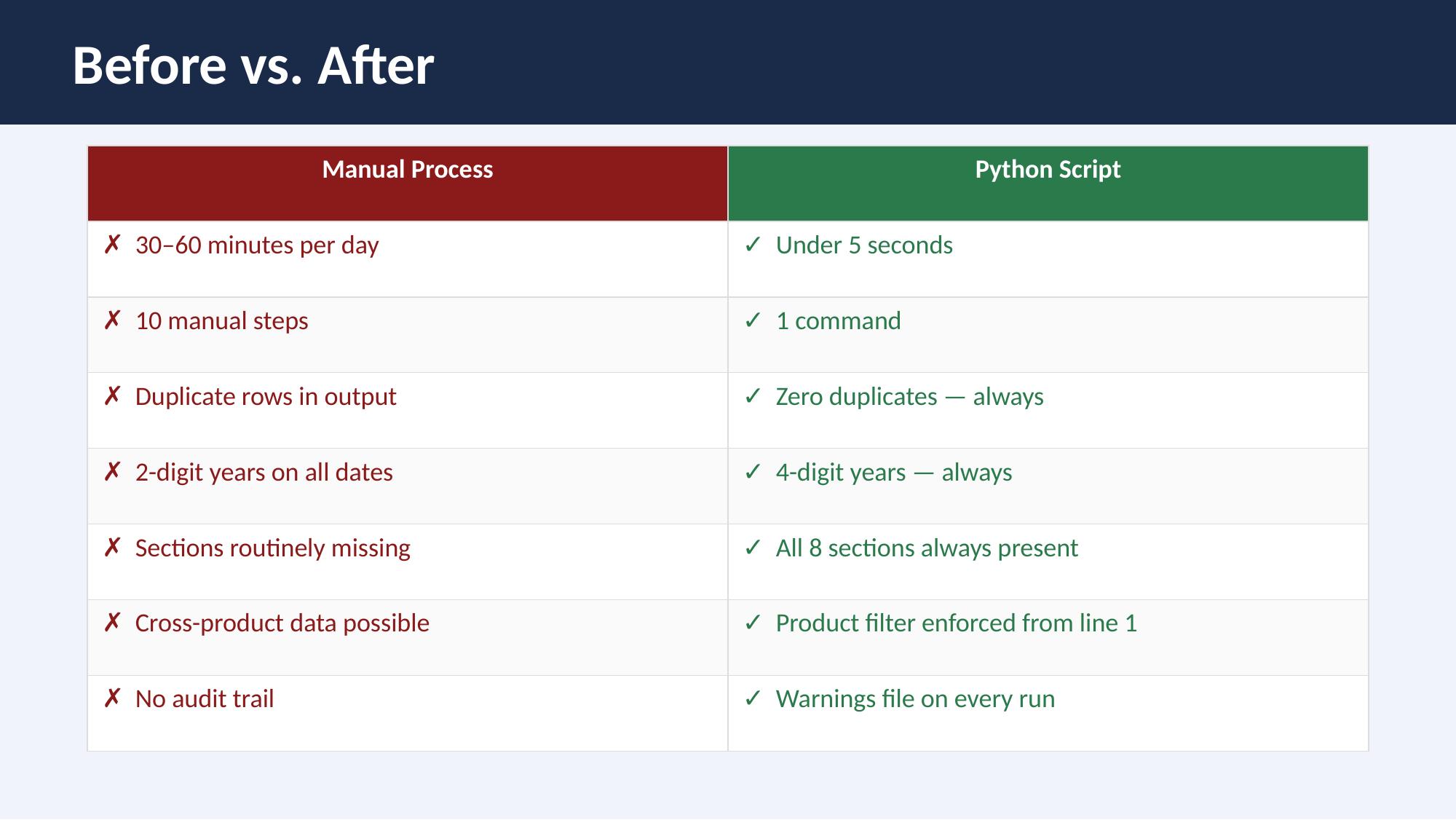Click the "2-digit years on all dates" text
Image resolution: width=1456 pixels, height=820 pixels.
(264, 472)
